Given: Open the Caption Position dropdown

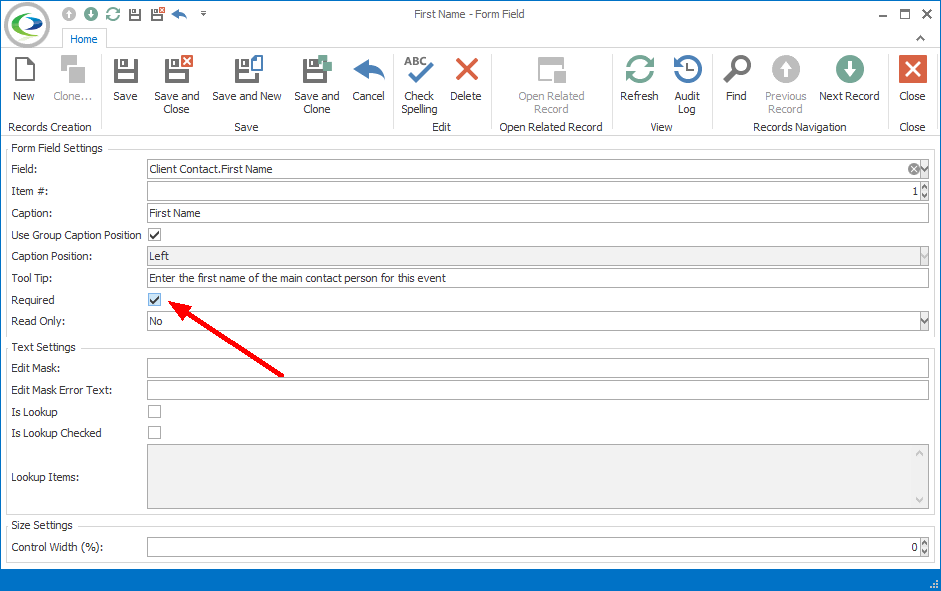Looking at the screenshot, I should [924, 256].
